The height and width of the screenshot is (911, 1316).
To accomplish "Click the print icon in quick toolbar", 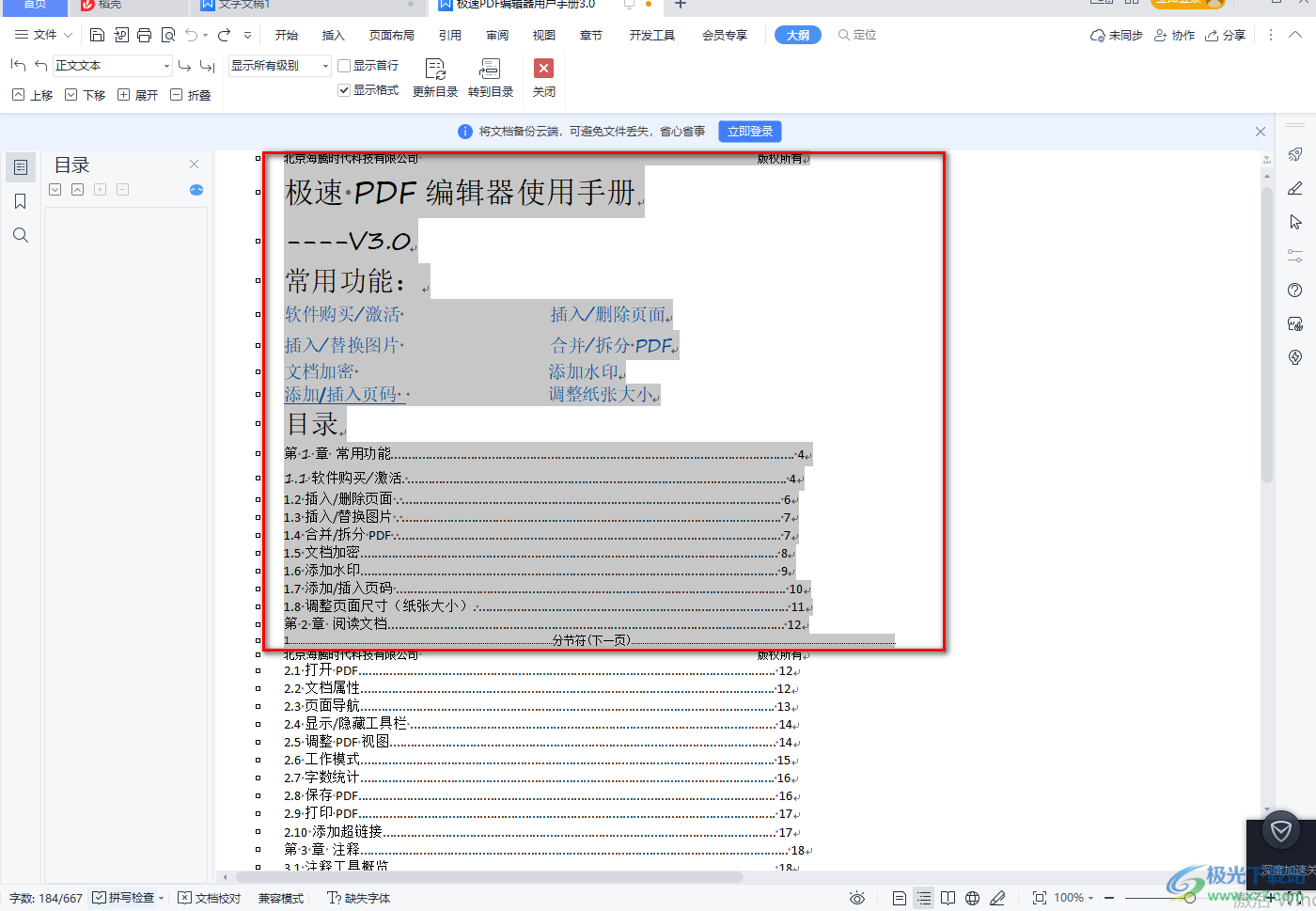I will tap(144, 35).
